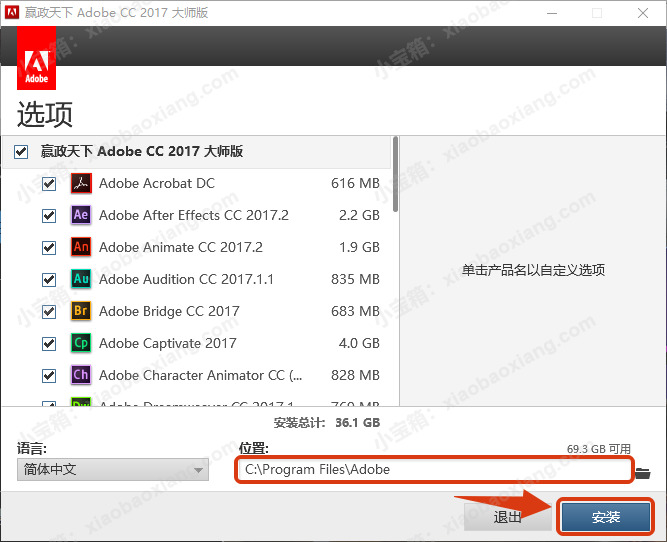The height and width of the screenshot is (542, 667).
Task: Select the Adobe Captivate Cp icon
Action: [x=81, y=344]
